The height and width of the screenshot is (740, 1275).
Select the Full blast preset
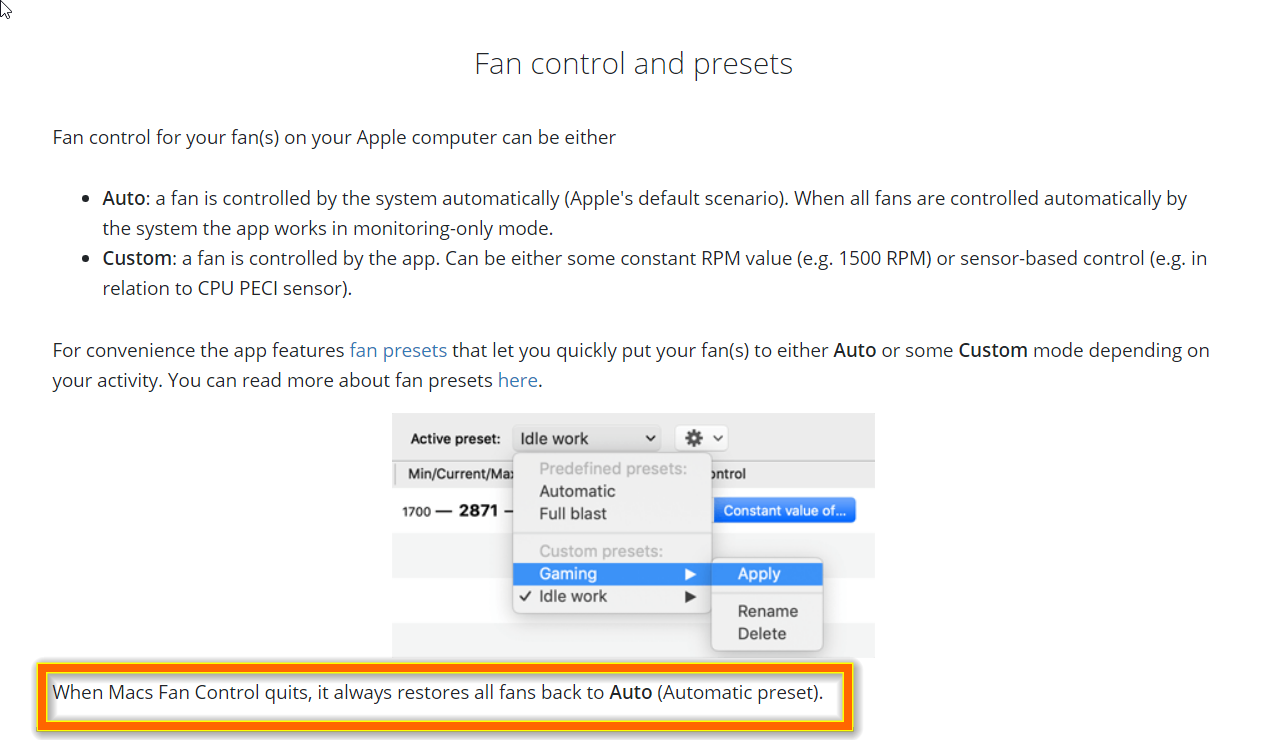tap(572, 513)
